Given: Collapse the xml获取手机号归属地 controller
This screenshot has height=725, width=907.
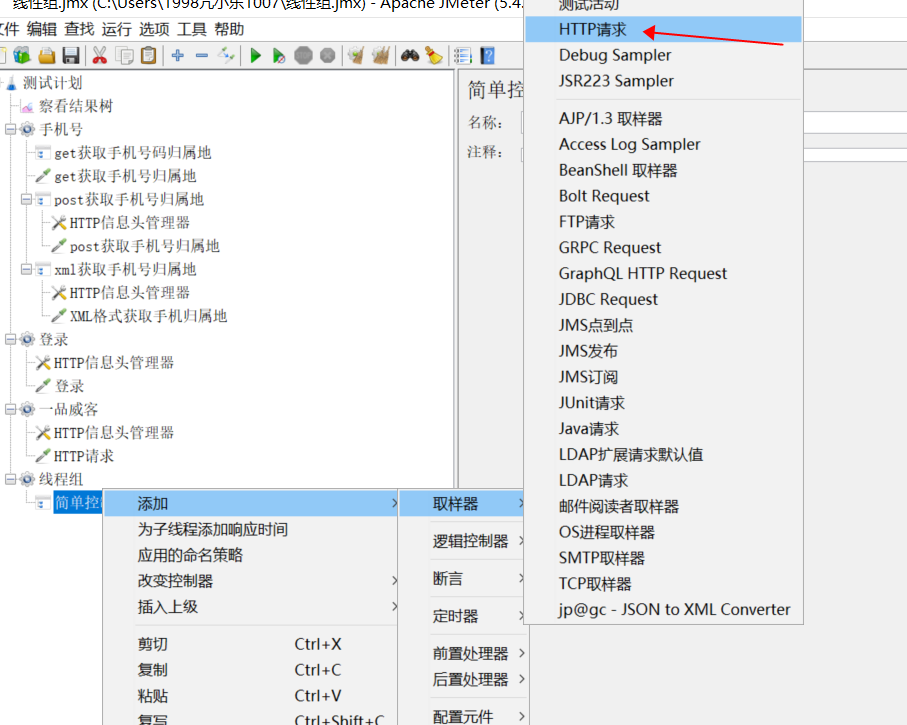Looking at the screenshot, I should pos(26,269).
